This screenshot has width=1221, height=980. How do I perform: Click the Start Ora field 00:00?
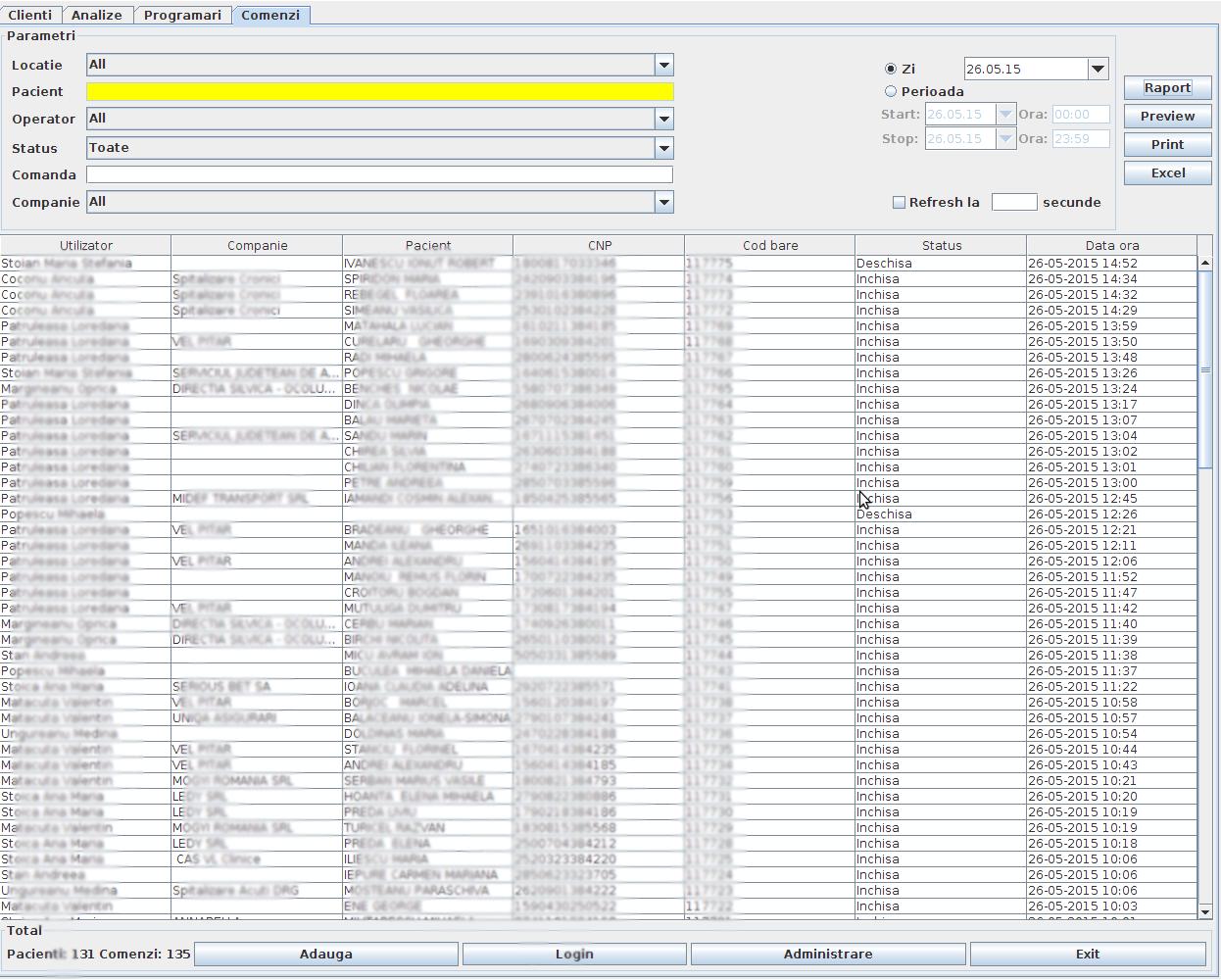point(1081,114)
